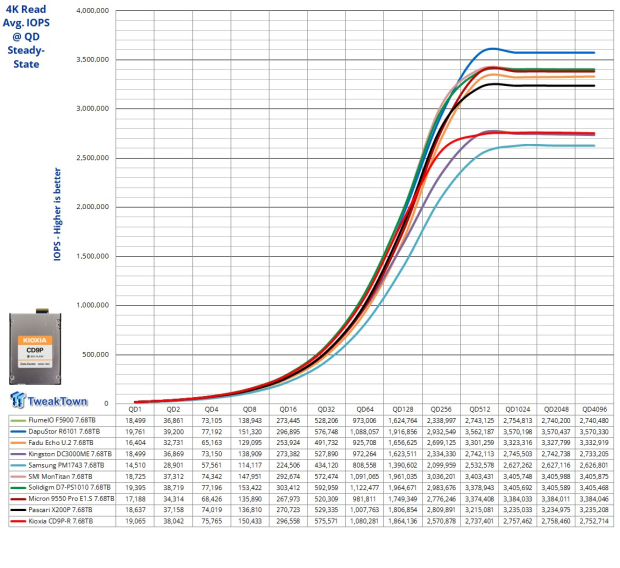Click the FlumeIO F5900 7.68TB legend label
Image resolution: width=620 pixels, height=568 pixels.
pyautogui.click(x=62, y=420)
